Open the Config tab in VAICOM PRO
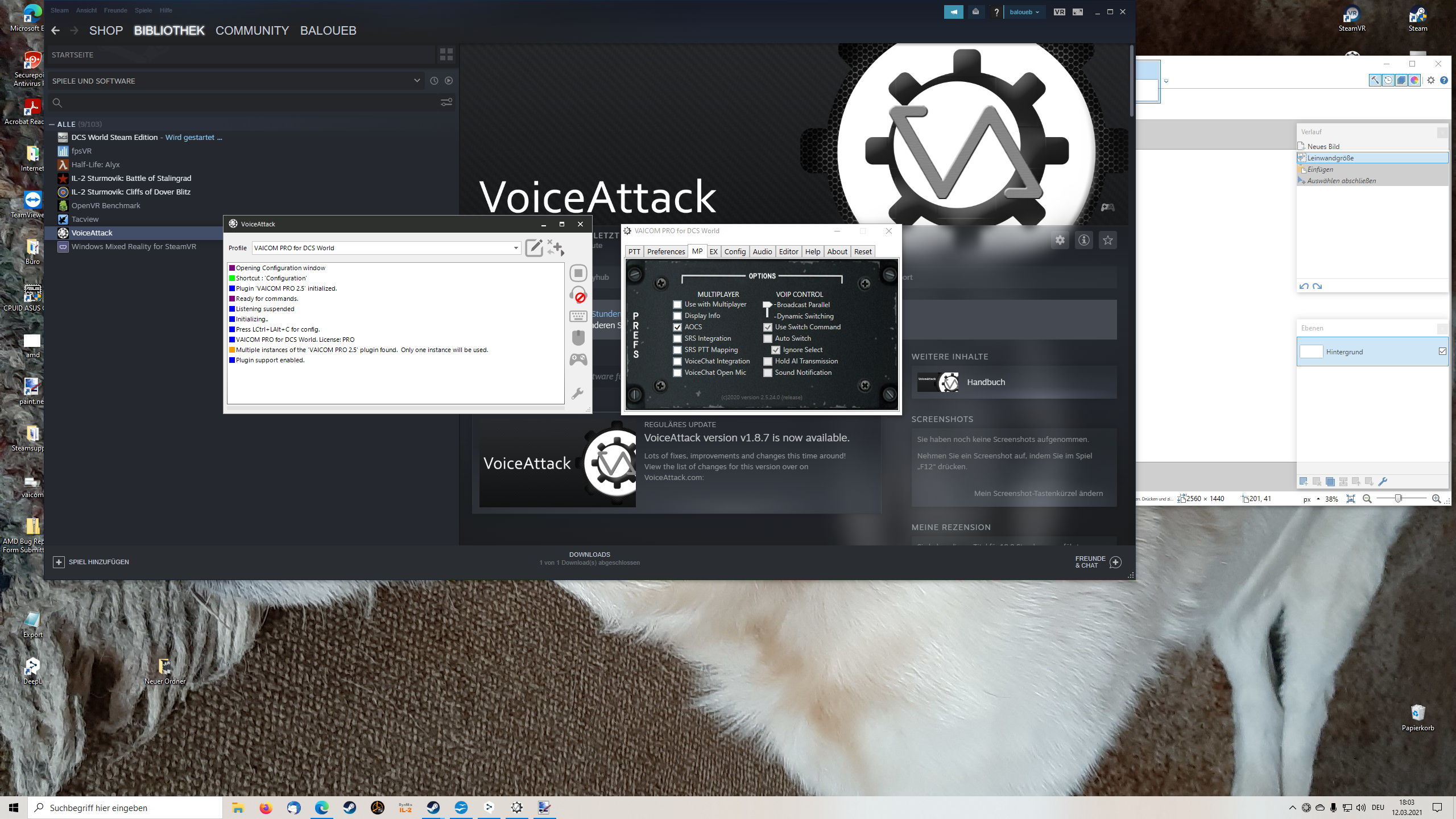This screenshot has height=819, width=1456. click(735, 251)
